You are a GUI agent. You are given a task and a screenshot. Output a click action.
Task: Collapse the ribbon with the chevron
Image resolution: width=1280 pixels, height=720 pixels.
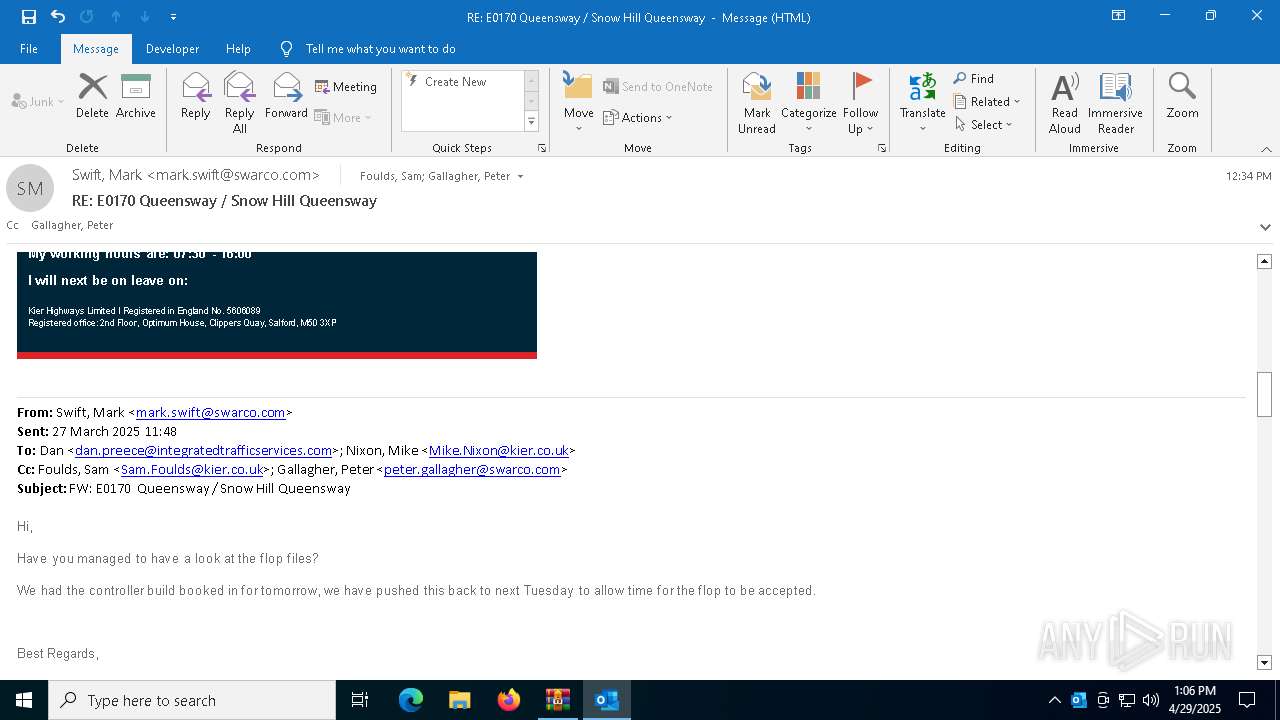[x=1266, y=149]
